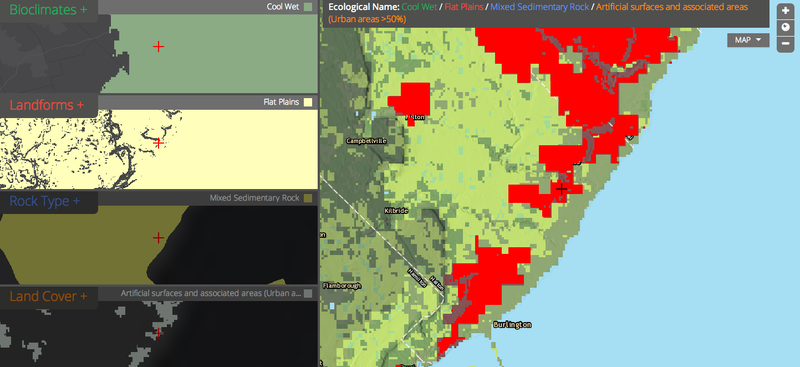Select the Cool Wet ecological name link
The image size is (800, 367).
tap(420, 7)
